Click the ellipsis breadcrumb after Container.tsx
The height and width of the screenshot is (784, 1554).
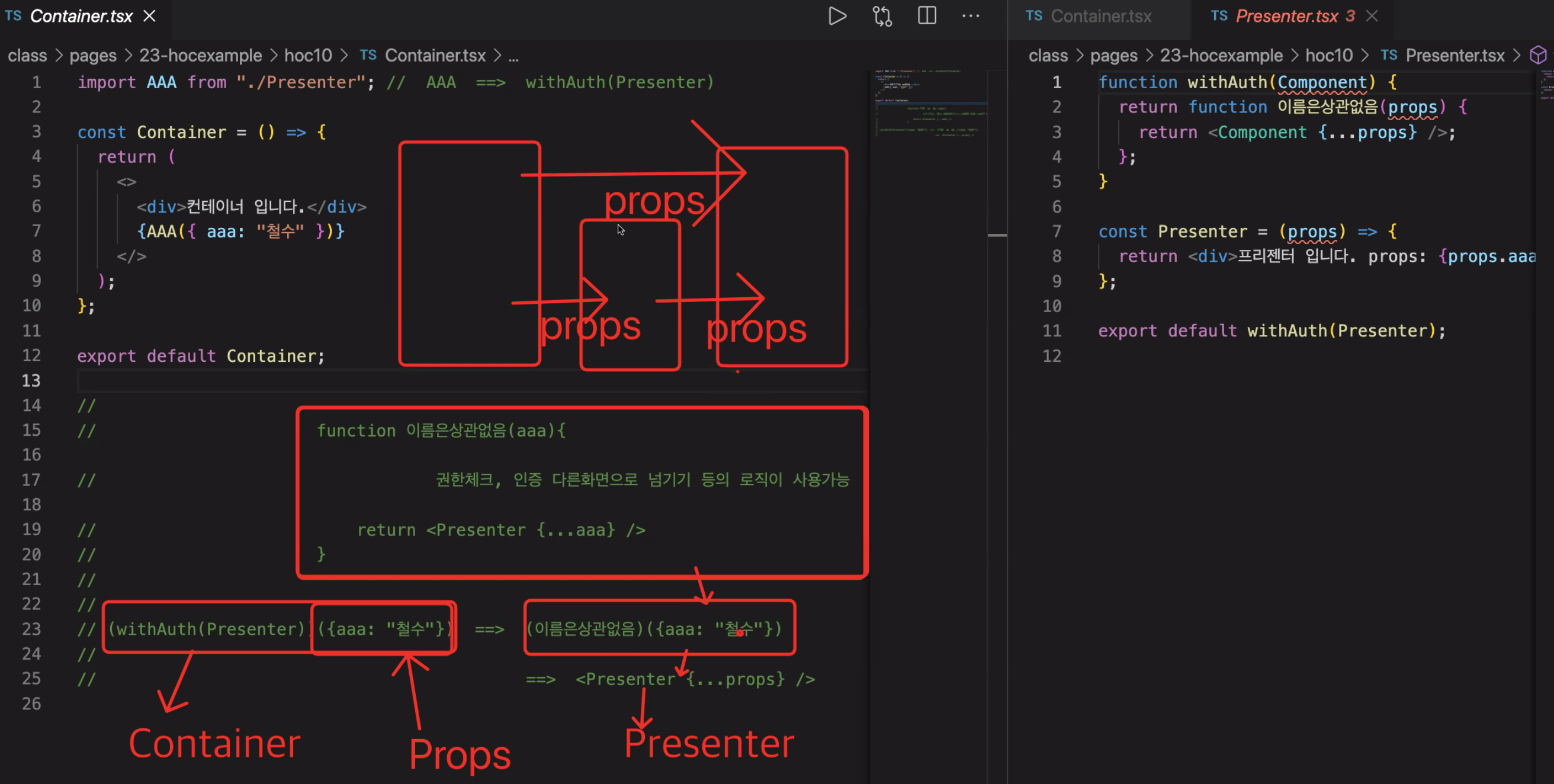[x=513, y=56]
